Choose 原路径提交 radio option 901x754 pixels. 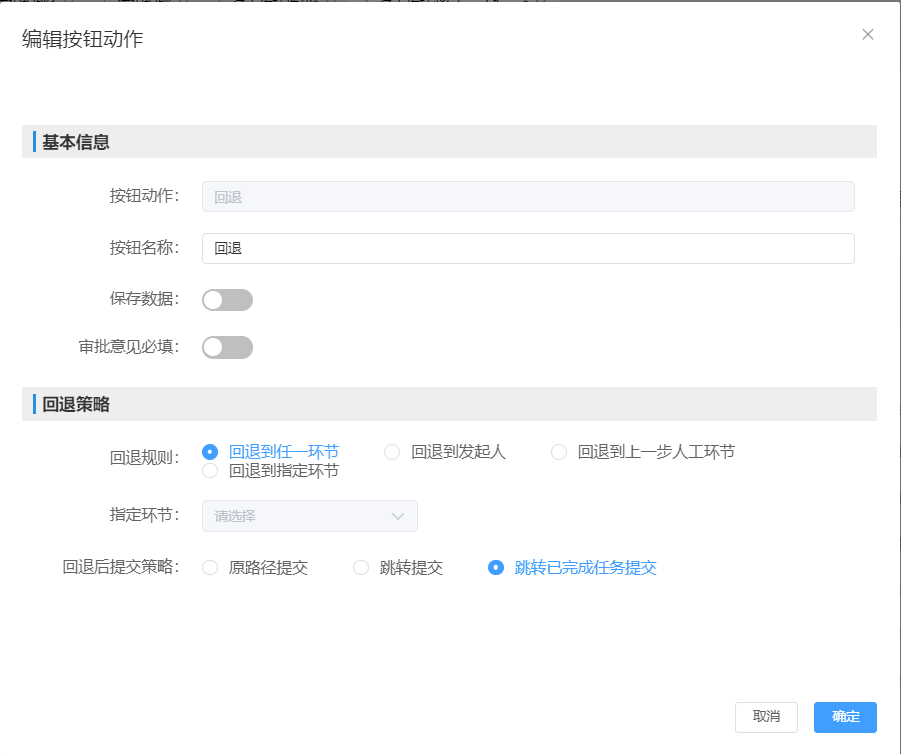[x=210, y=568]
